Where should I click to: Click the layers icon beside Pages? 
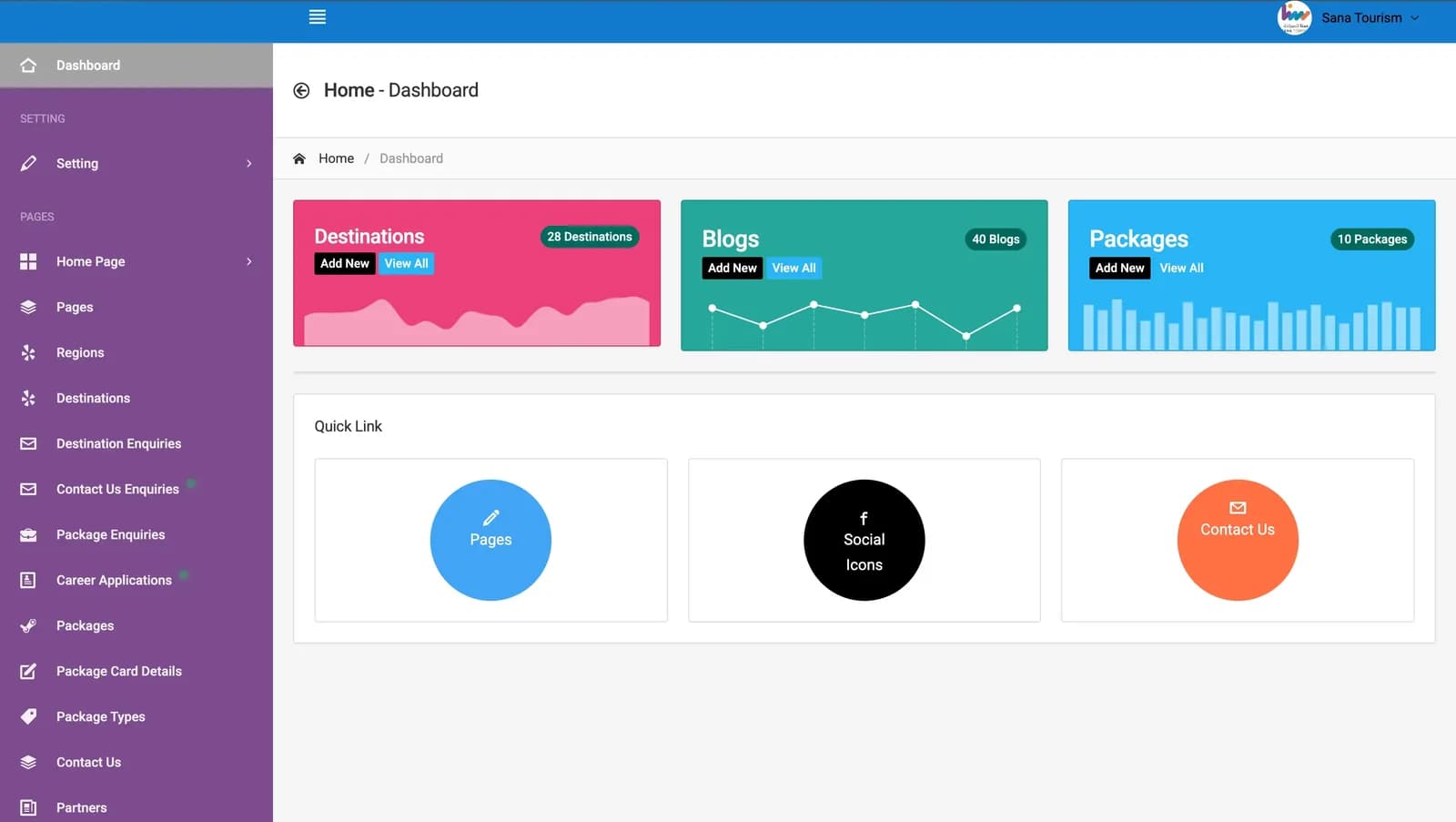(x=28, y=307)
